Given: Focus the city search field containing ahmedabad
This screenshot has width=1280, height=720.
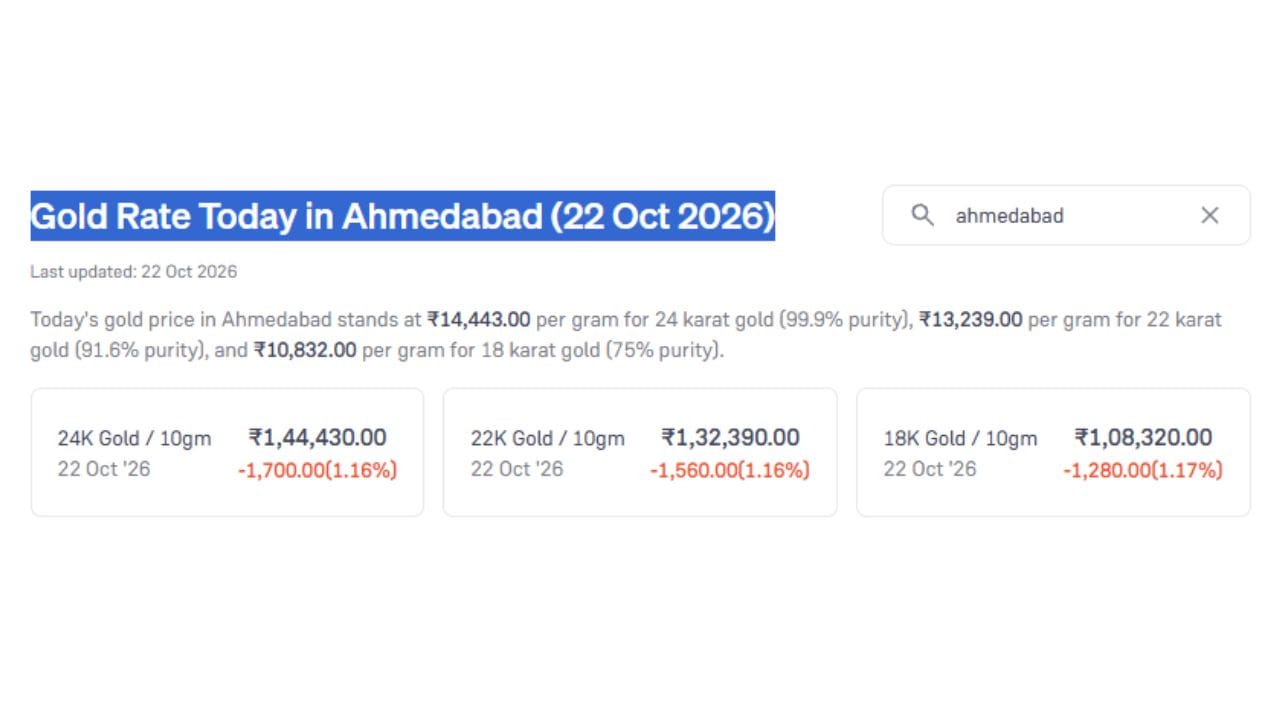Looking at the screenshot, I should [1066, 215].
